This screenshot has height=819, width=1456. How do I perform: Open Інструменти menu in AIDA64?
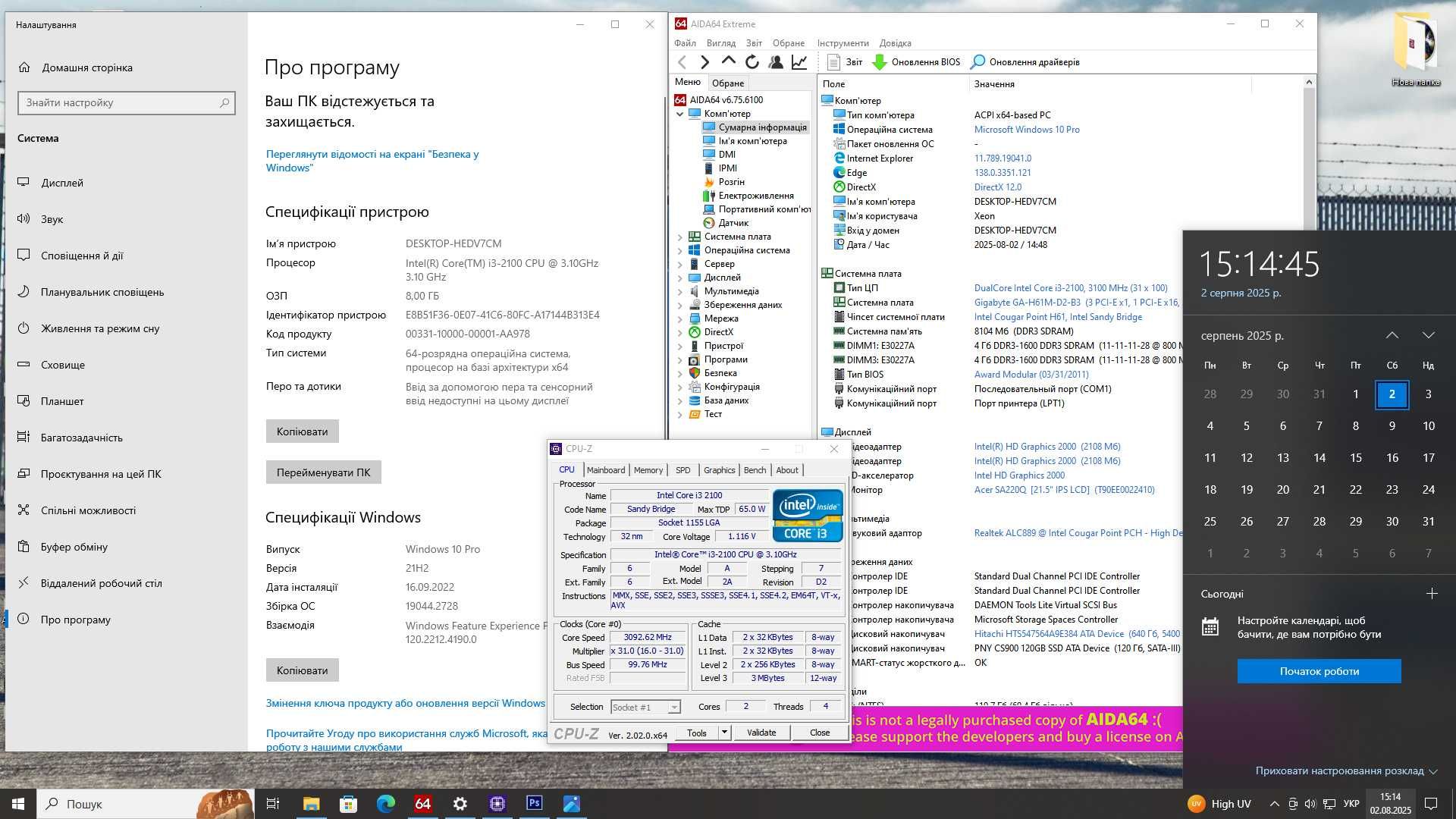[843, 43]
